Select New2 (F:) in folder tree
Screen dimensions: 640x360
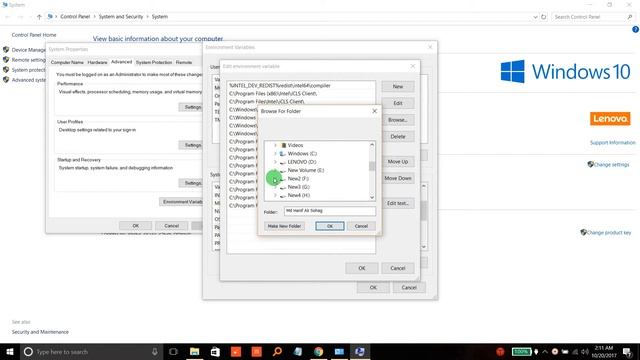click(x=298, y=179)
